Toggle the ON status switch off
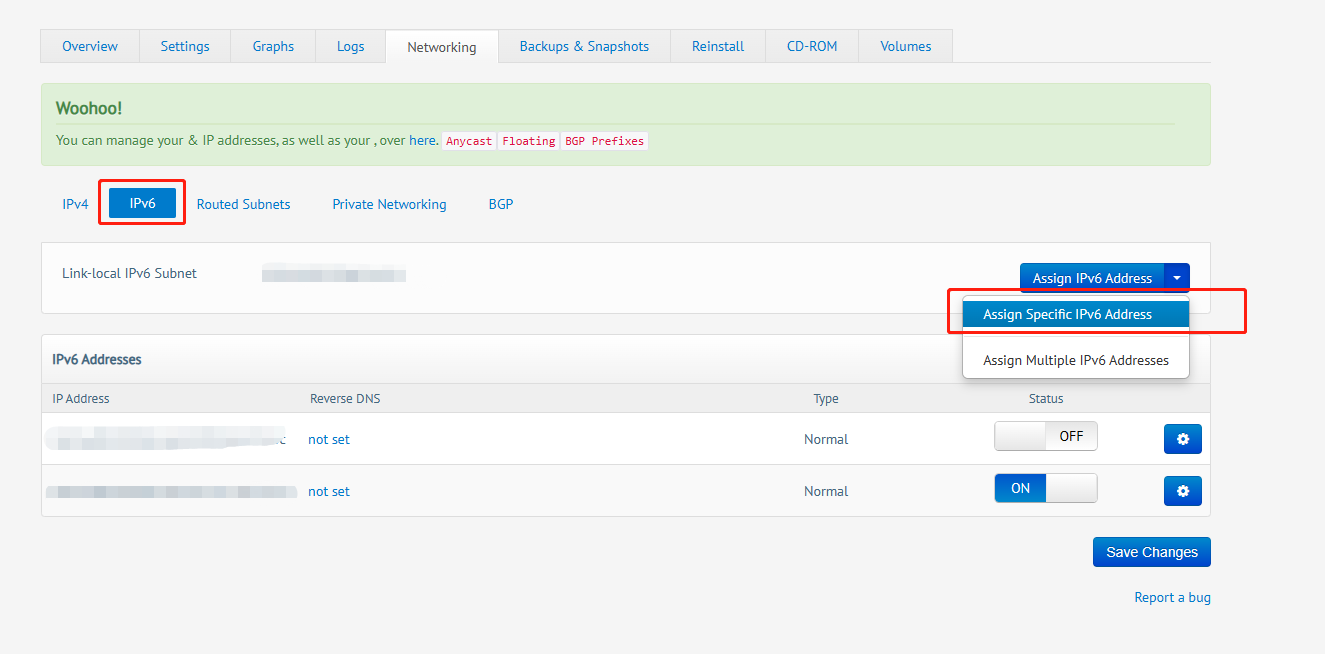1325x654 pixels. (x=1045, y=488)
